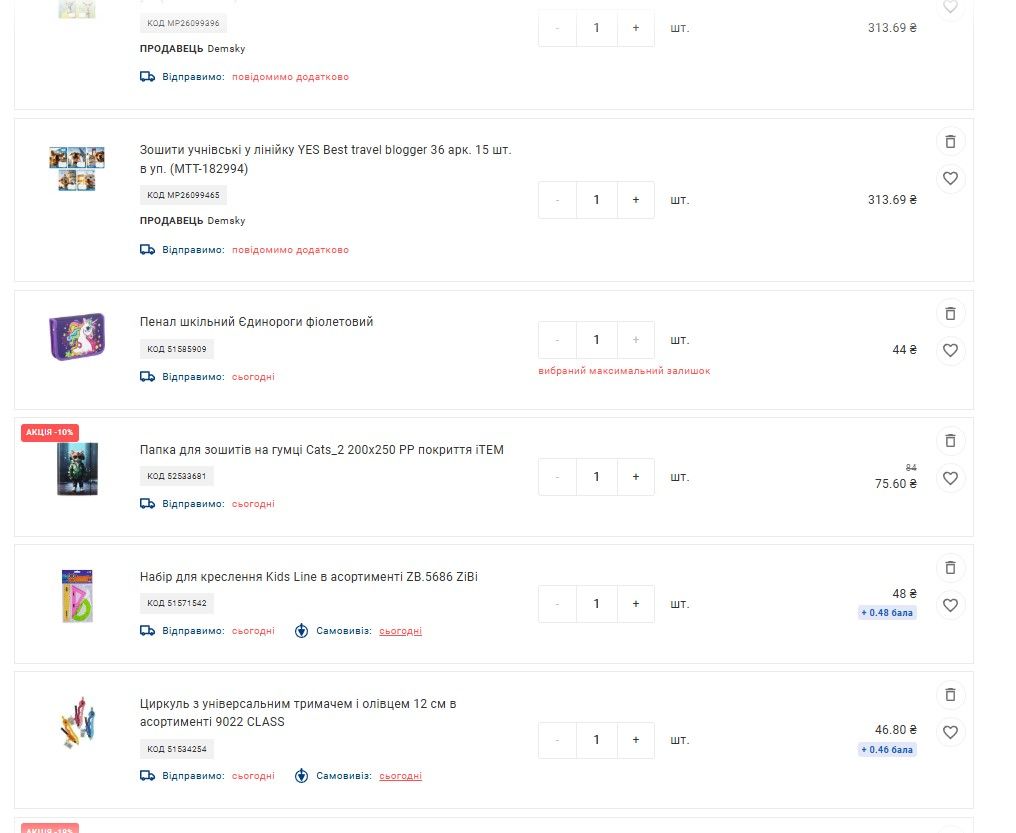Delete the Cats_2 folder from cart
The height and width of the screenshot is (833, 1016).
[950, 440]
